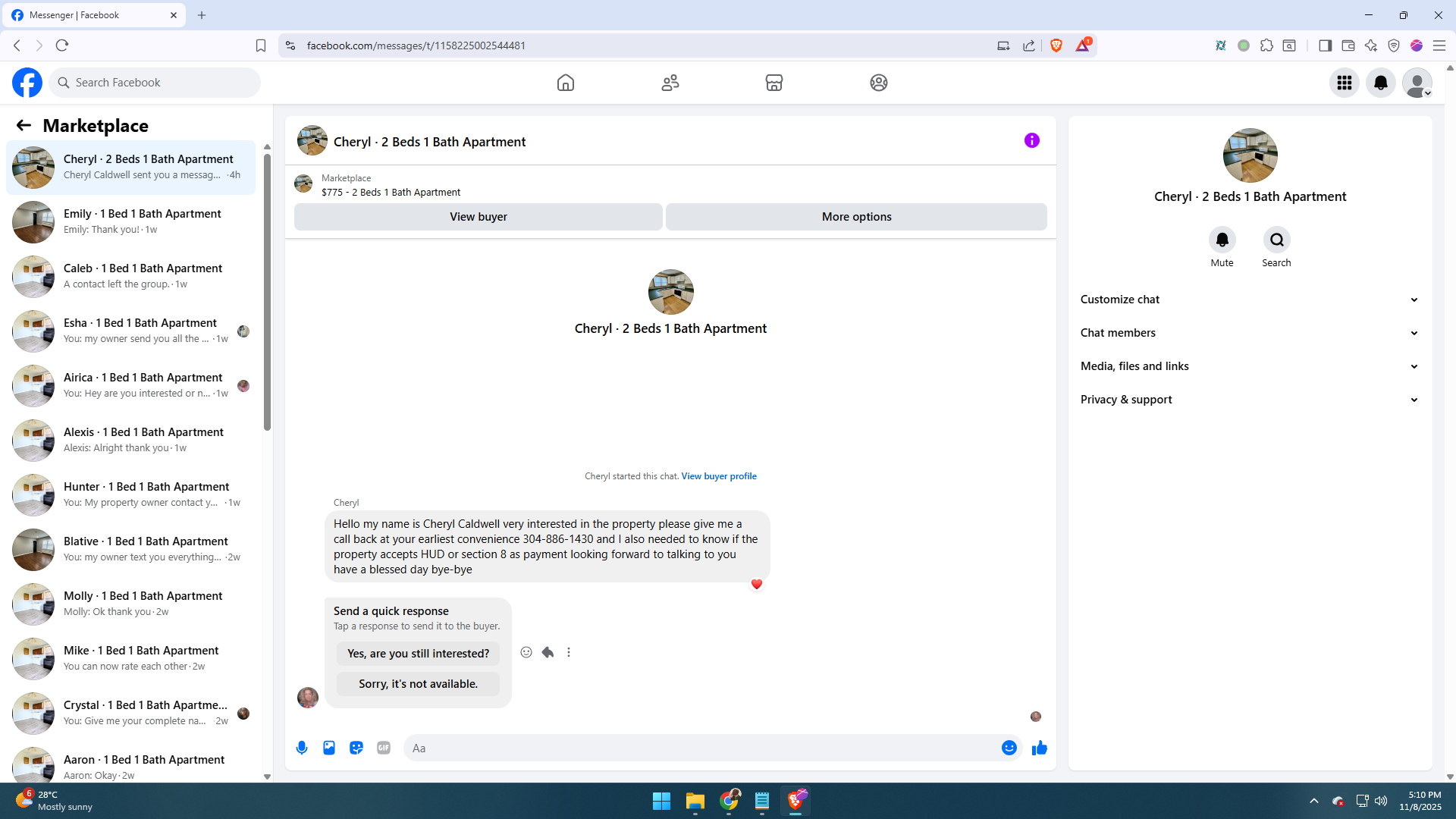
Task: Go to Marketplace tab in top navigation
Action: (773, 83)
